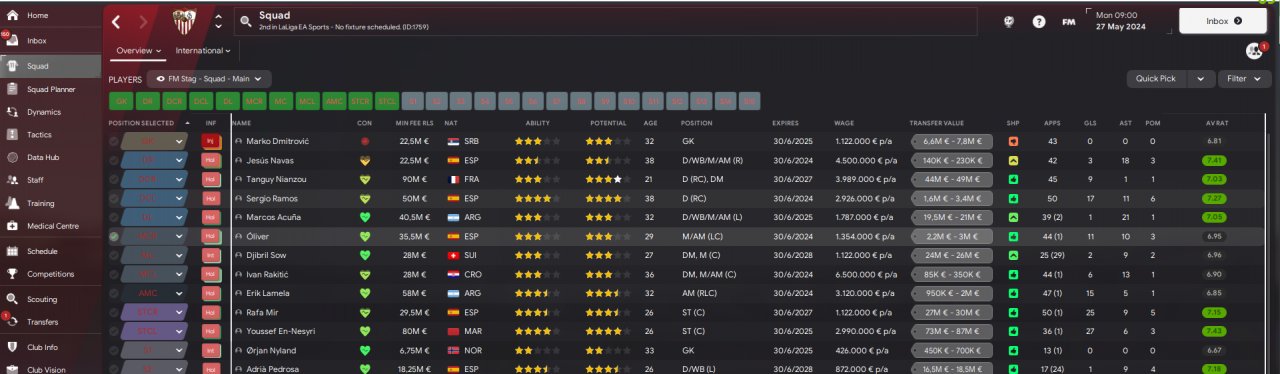
Task: Expand the FM Stag - Squad - Main view selector
Action: (x=209, y=78)
